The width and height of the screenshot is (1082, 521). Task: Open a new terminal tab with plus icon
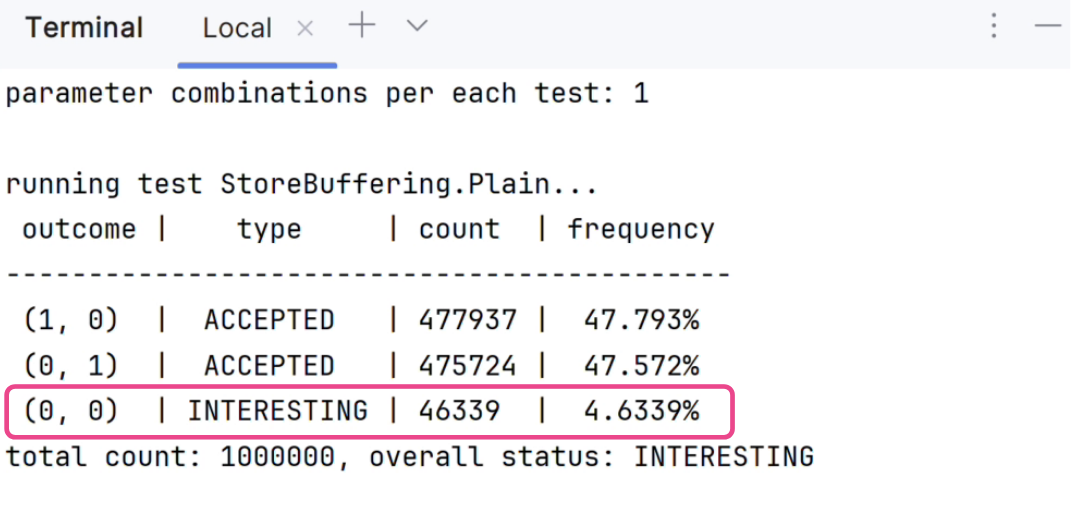(361, 27)
